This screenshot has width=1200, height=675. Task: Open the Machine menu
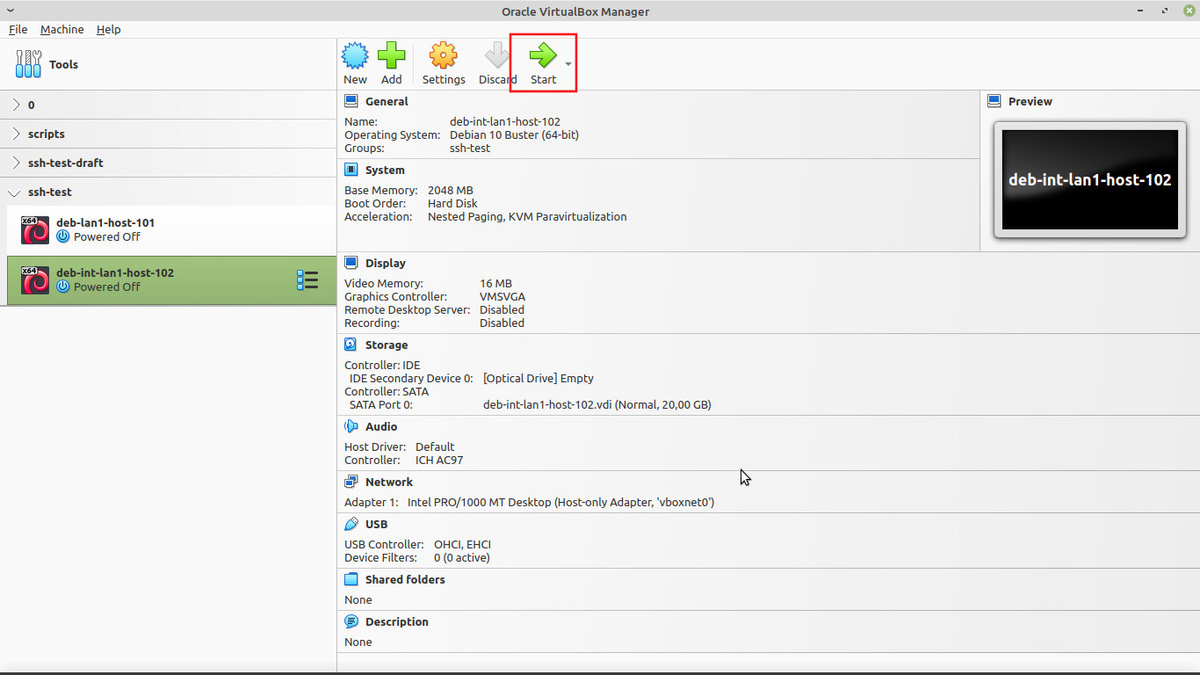point(62,29)
